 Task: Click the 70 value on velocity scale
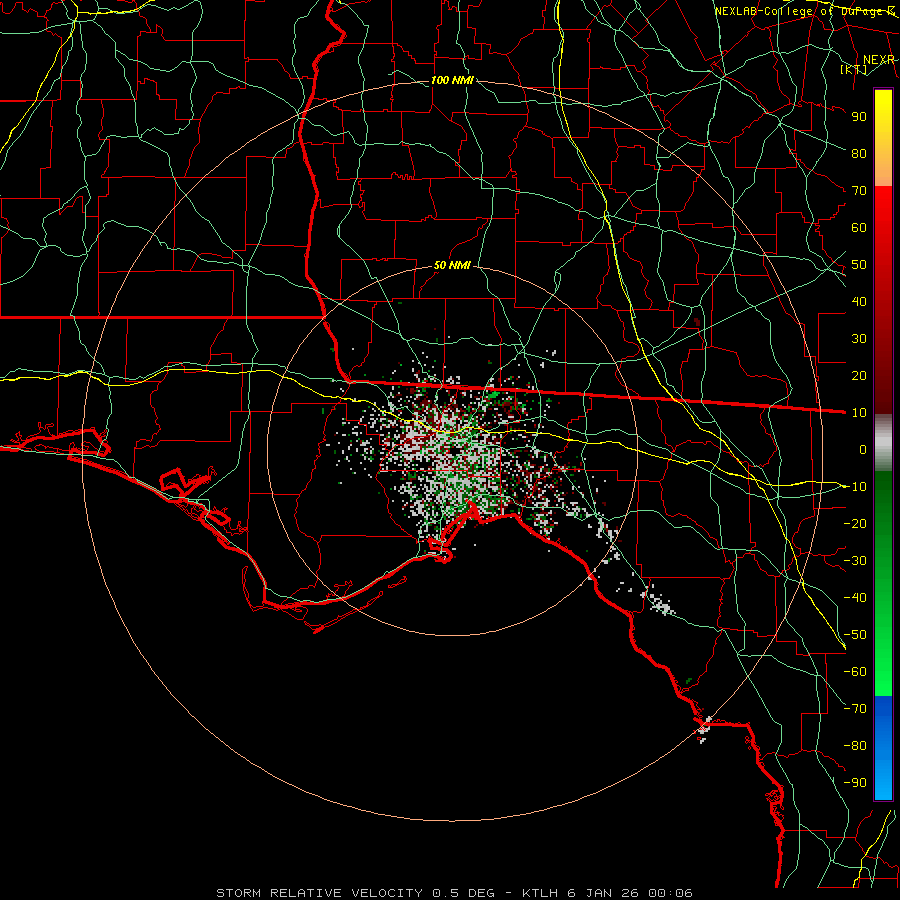point(859,191)
